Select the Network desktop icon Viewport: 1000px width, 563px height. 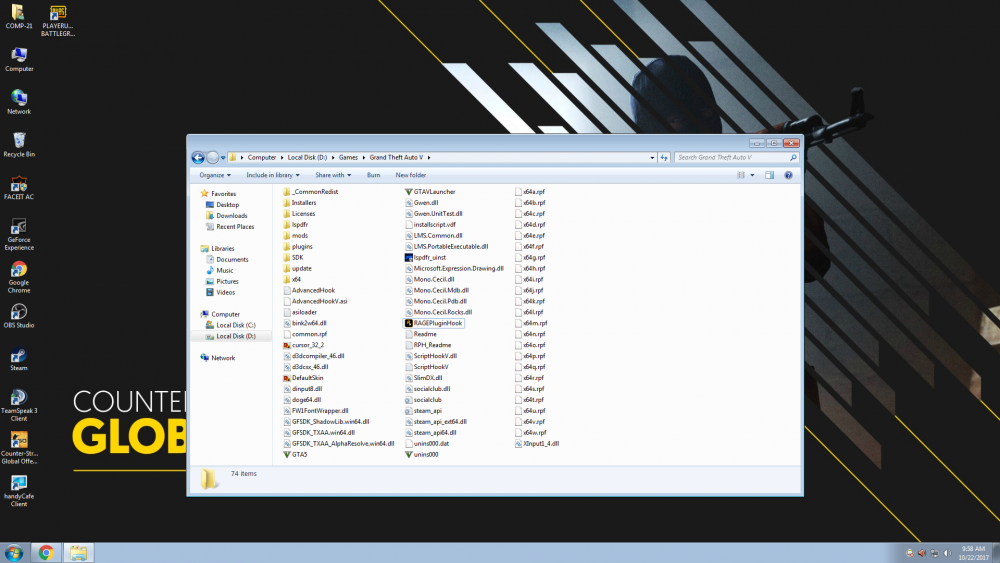click(x=18, y=102)
